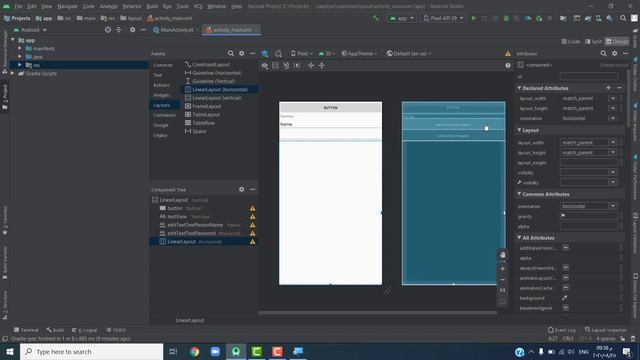Click the Debug app bug icon
Image resolution: width=640 pixels, height=360 pixels.
506,18
